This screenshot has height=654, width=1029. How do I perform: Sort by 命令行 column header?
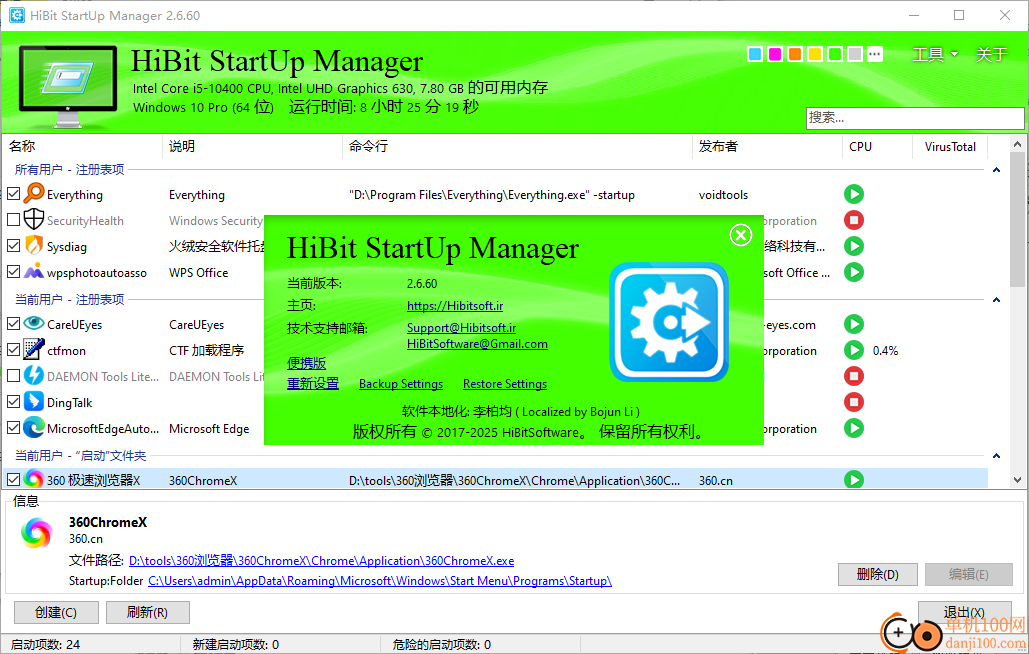pos(516,146)
